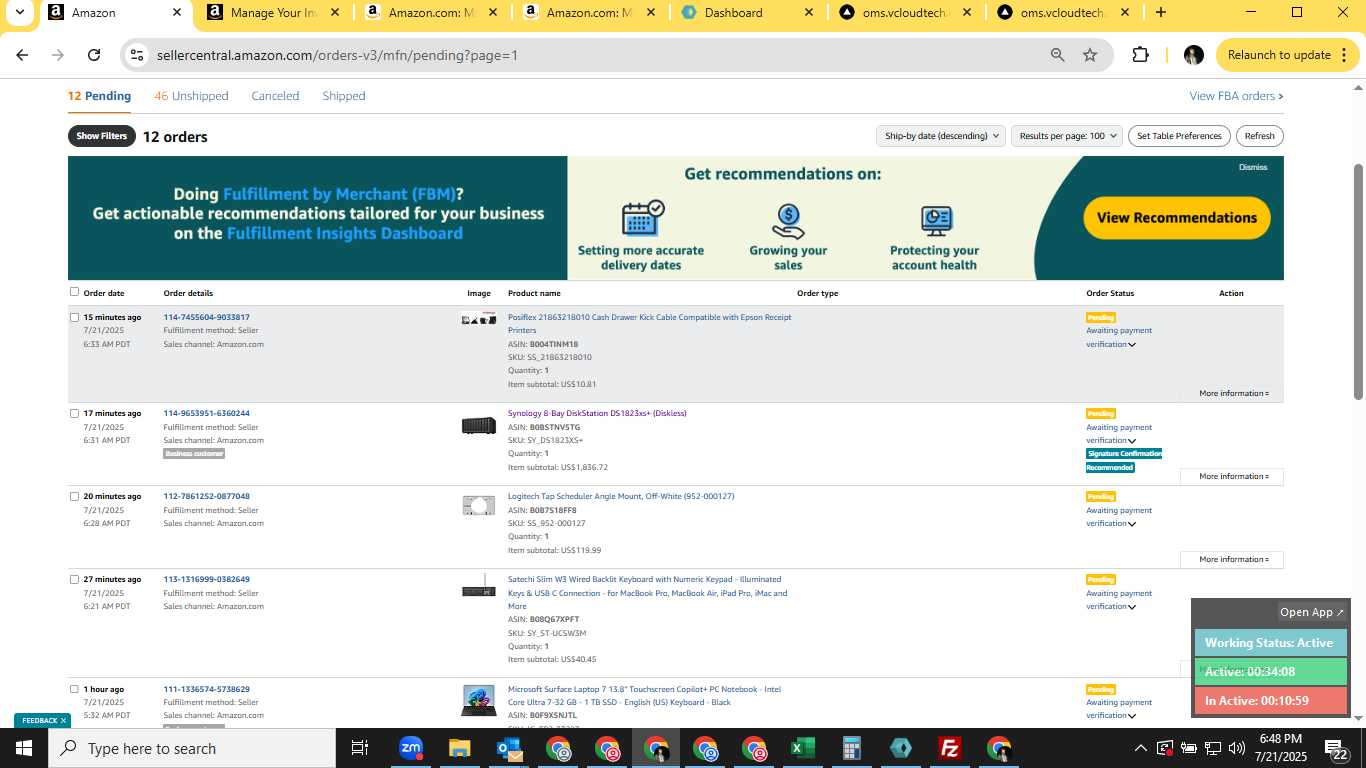Image resolution: width=1366 pixels, height=768 pixels.
Task: Click the setting accurate delivery dates calendar icon
Action: click(642, 218)
